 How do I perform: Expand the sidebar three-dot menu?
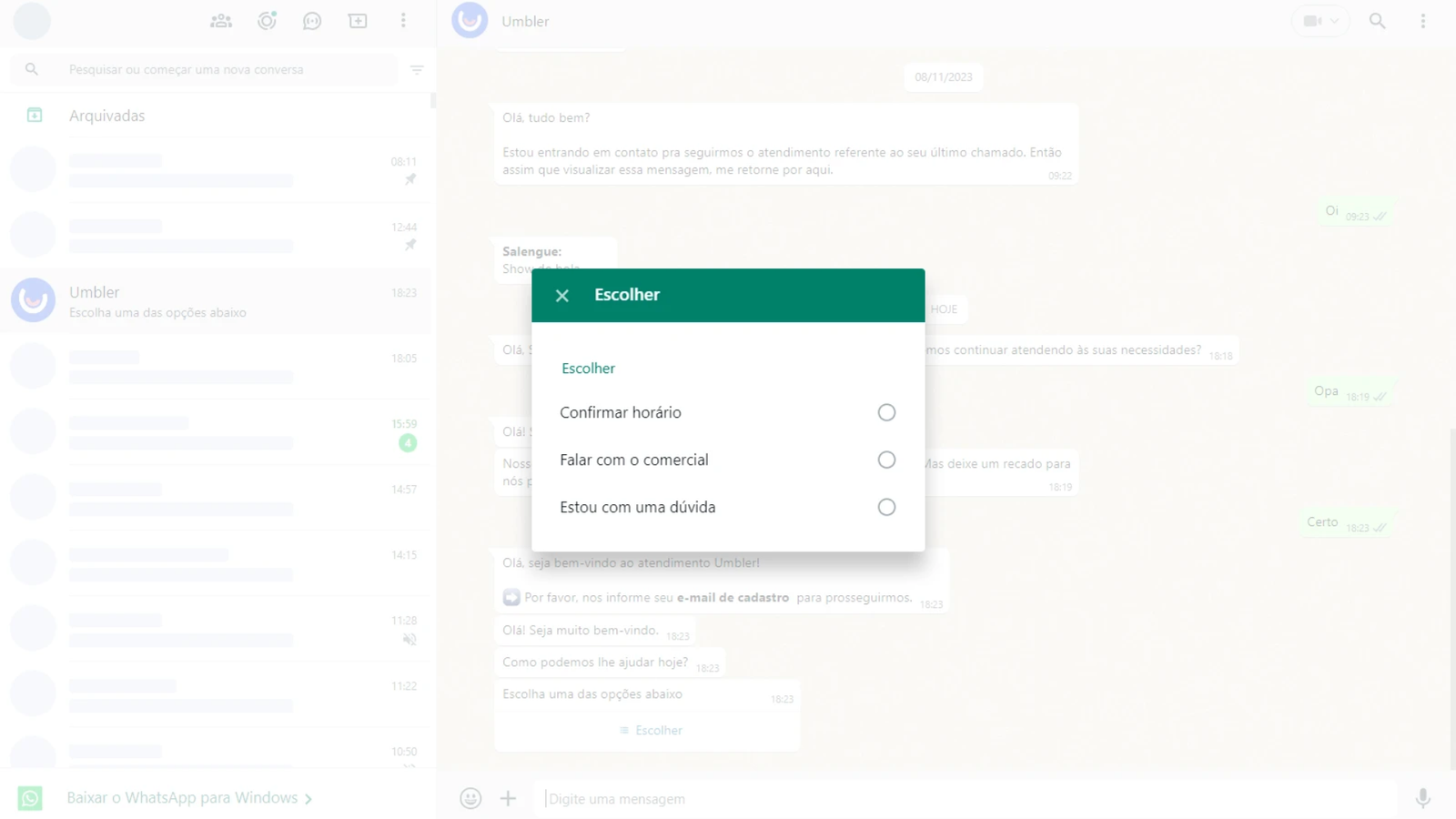point(403,21)
